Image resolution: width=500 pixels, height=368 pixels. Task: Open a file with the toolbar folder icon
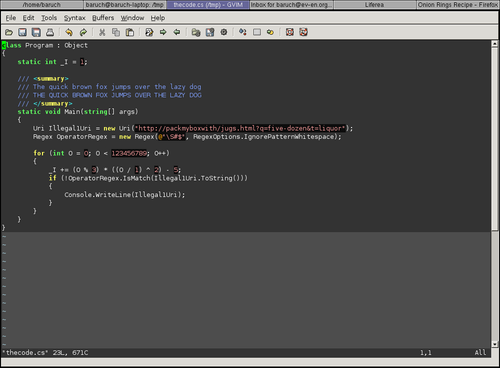(x=9, y=32)
